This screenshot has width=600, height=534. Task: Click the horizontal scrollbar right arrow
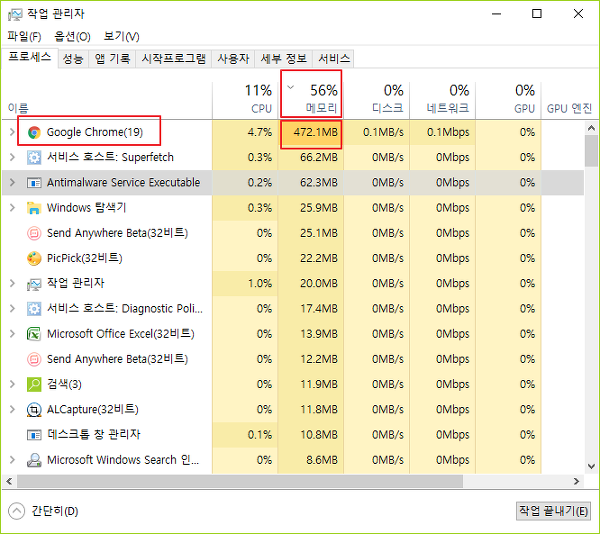[x=577, y=481]
